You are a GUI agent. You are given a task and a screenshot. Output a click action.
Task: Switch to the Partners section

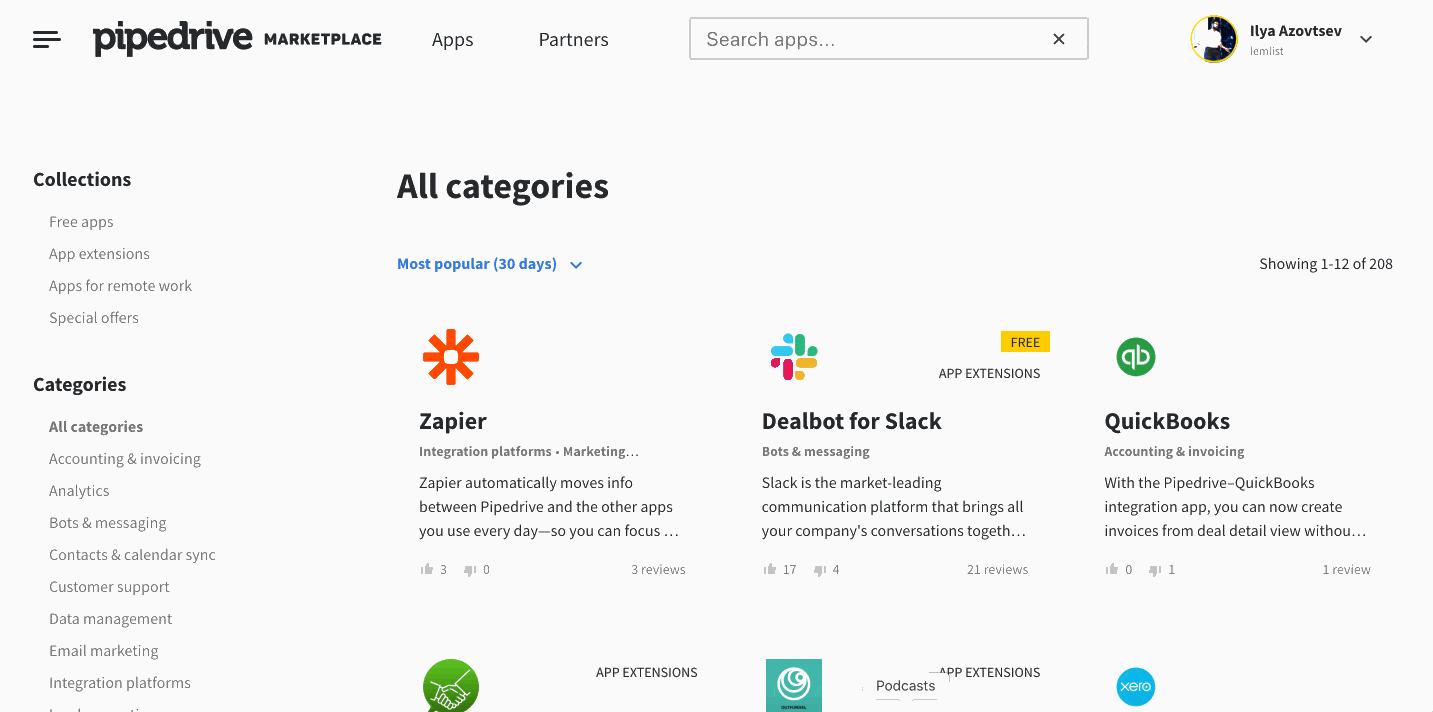coord(573,39)
